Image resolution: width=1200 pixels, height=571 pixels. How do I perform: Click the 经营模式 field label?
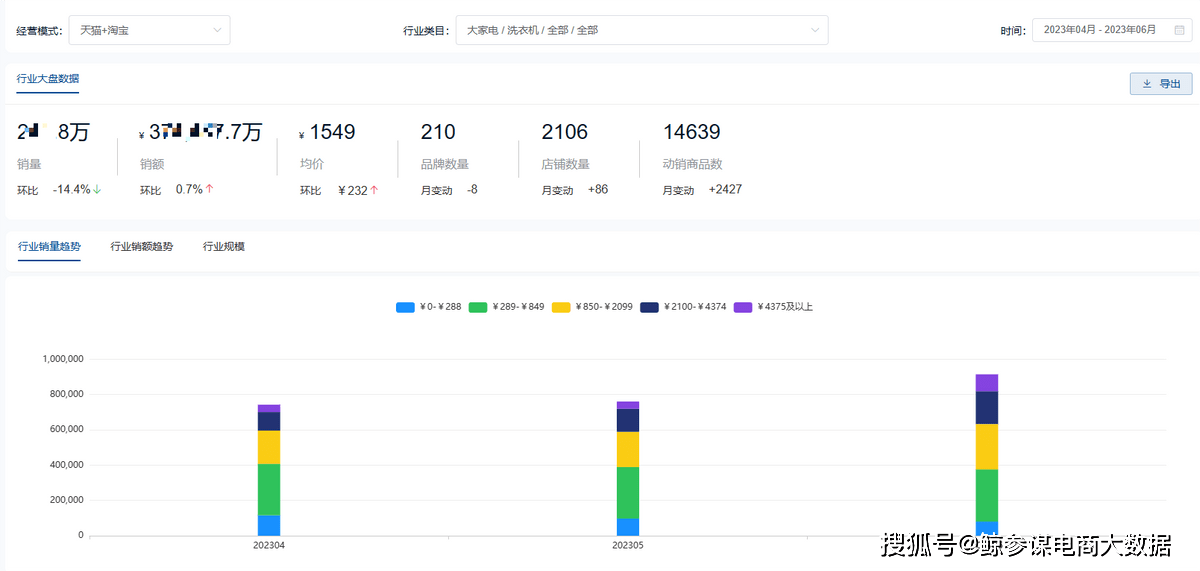point(39,31)
